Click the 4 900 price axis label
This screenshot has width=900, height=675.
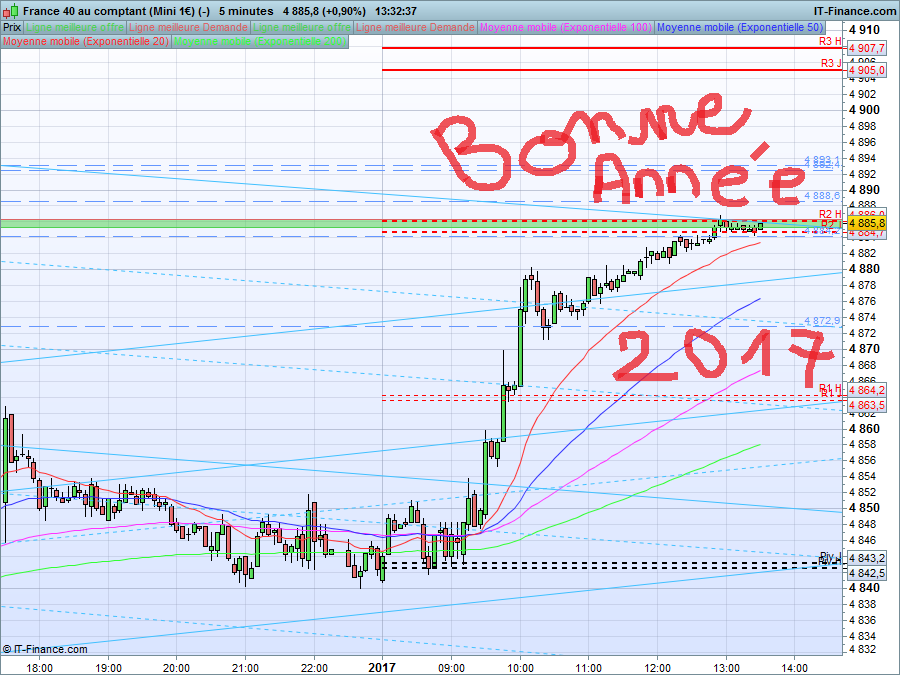(864, 110)
